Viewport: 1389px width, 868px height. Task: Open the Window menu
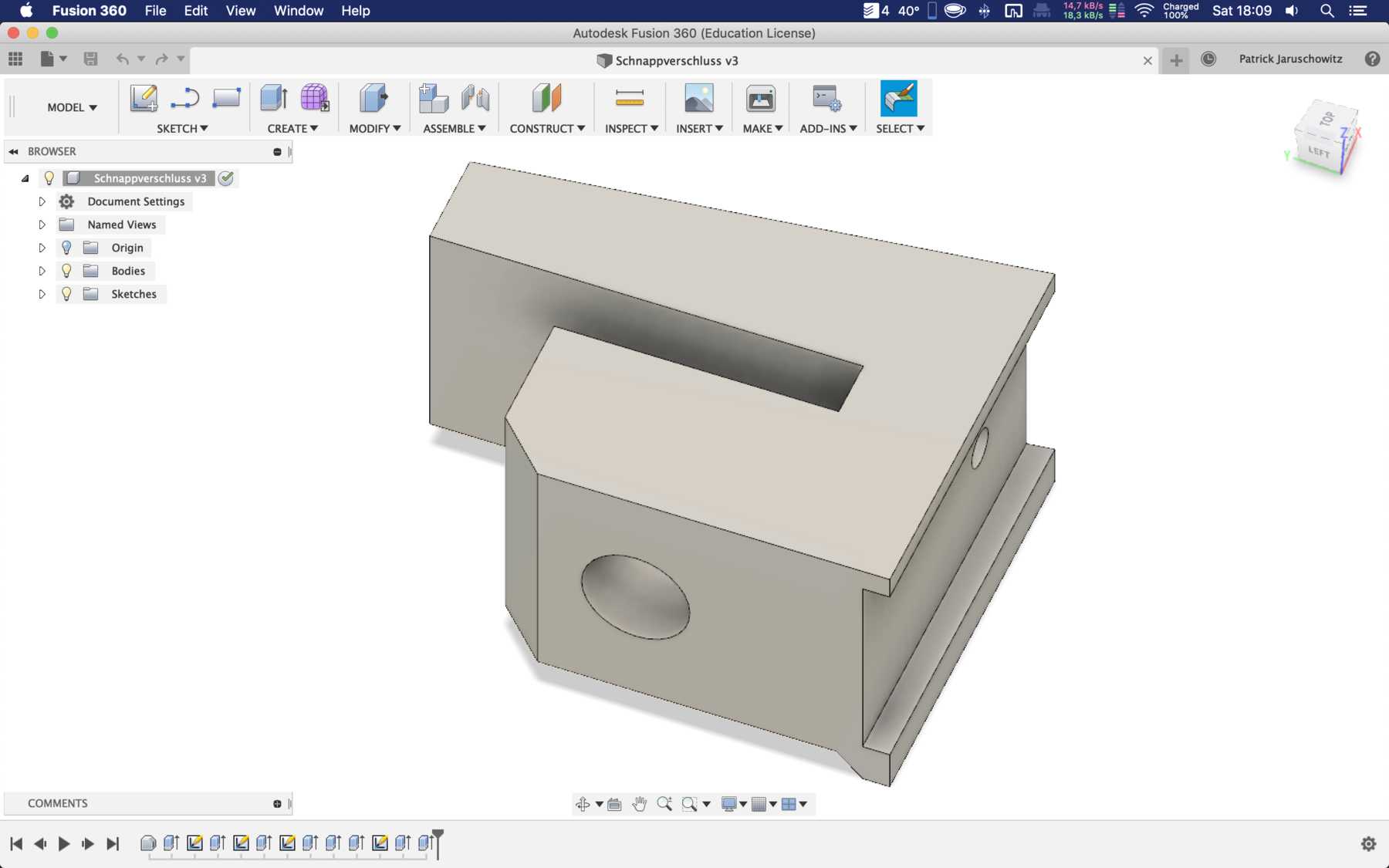(x=299, y=11)
